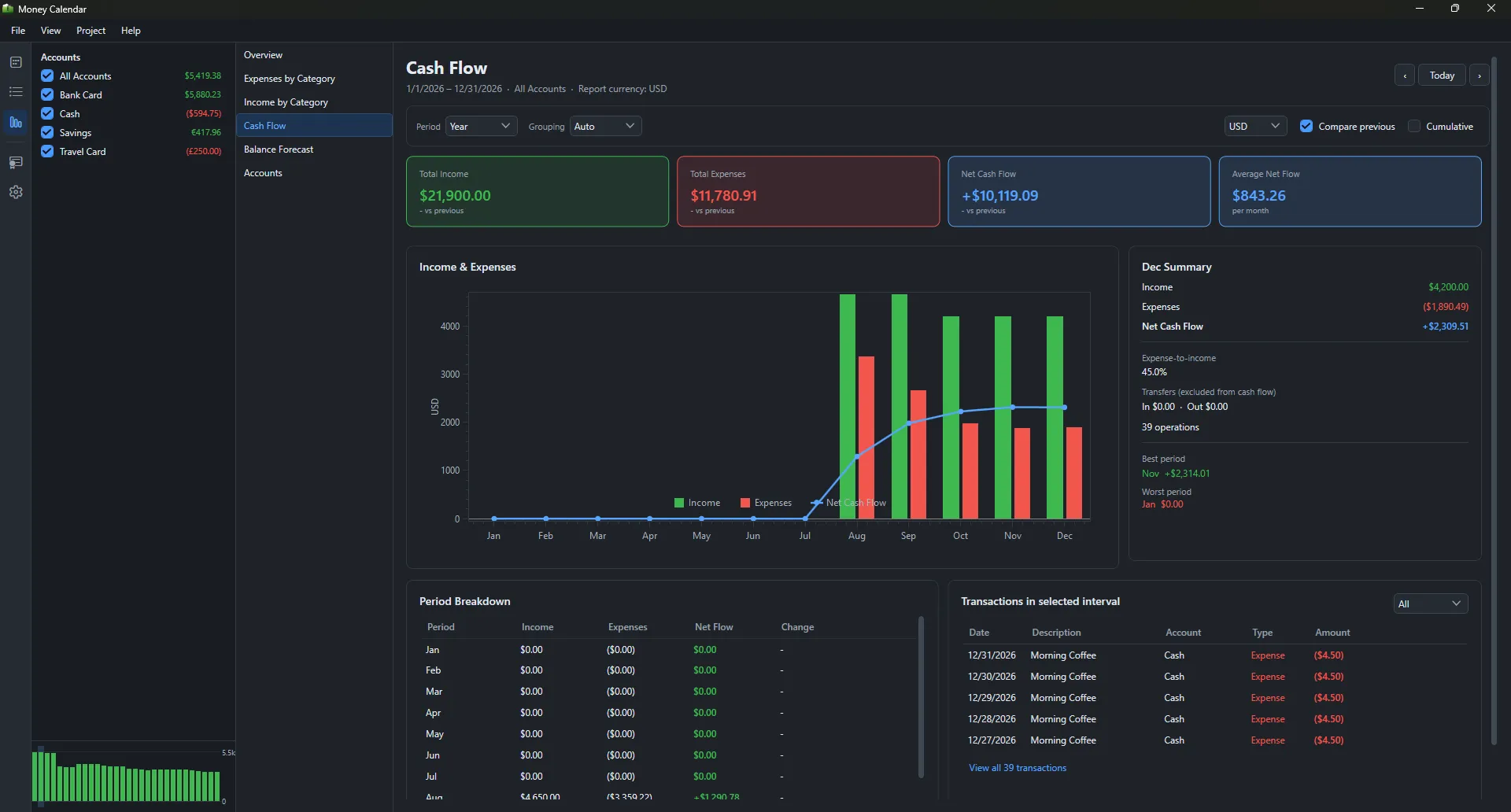Screen dimensions: 1511x812
Task: Select the bar chart reports sidebar icon
Action: (x=16, y=123)
